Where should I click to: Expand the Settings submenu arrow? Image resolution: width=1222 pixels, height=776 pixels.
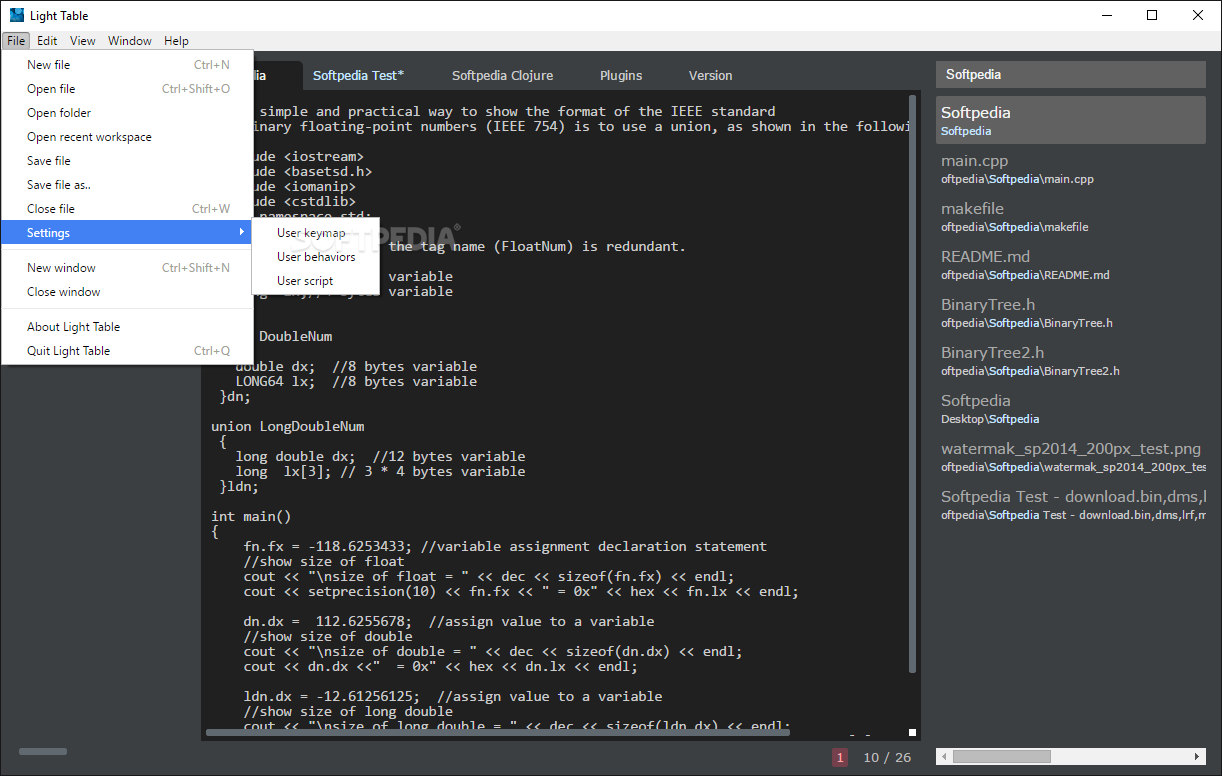click(241, 233)
